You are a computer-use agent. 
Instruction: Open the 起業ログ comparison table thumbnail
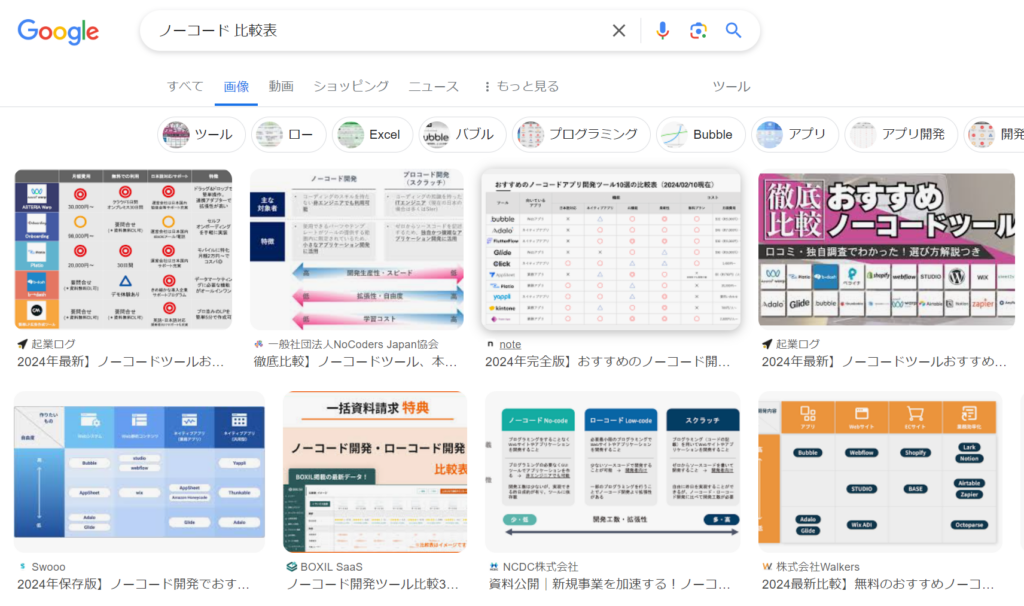[123, 249]
